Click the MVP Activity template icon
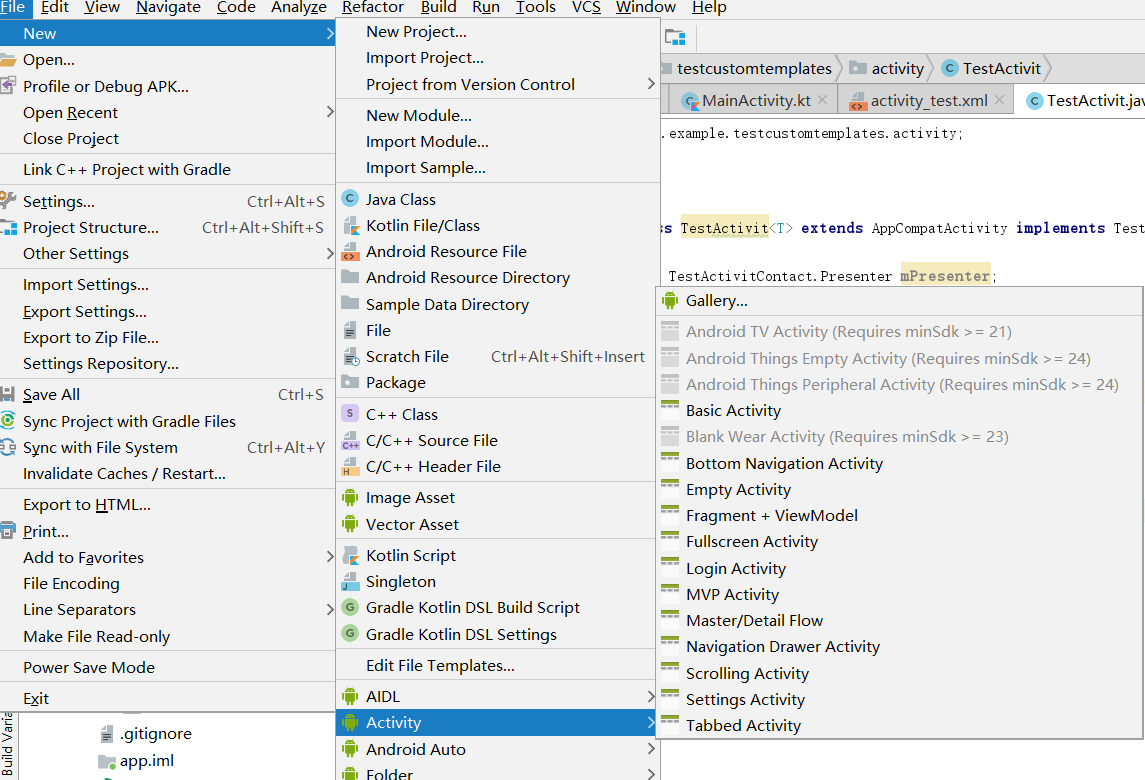Viewport: 1145px width, 780px height. [670, 593]
